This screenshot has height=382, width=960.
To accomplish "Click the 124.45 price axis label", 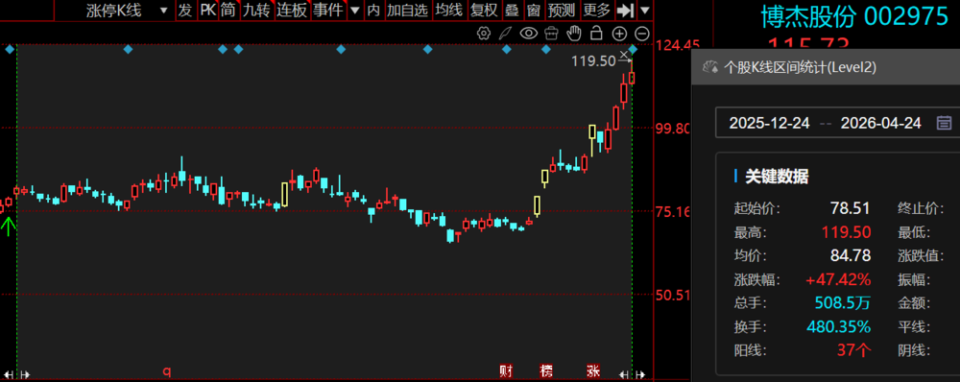I will pyautogui.click(x=677, y=45).
